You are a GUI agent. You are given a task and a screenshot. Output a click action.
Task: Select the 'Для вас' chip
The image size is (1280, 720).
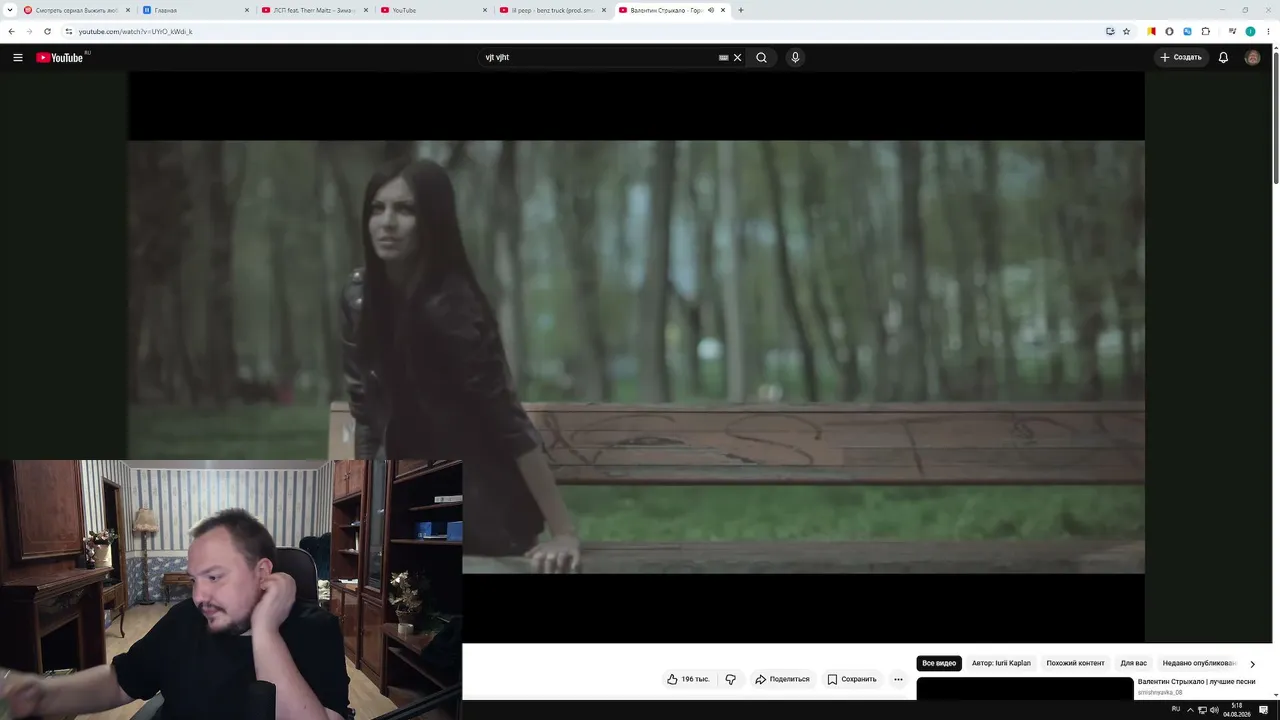coord(1133,663)
